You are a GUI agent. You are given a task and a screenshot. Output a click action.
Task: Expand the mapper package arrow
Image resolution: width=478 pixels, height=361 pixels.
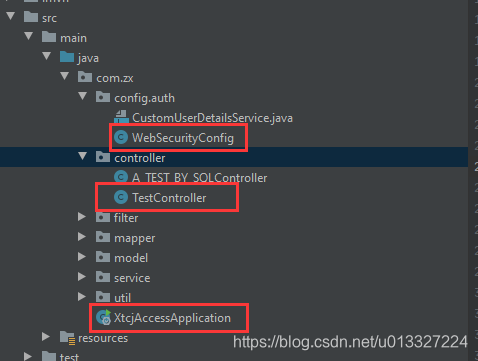click(x=82, y=237)
